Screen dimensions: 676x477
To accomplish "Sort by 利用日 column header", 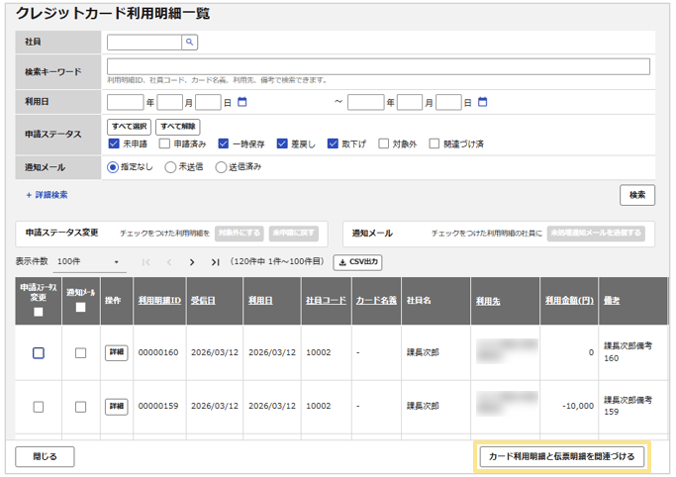I will [260, 301].
